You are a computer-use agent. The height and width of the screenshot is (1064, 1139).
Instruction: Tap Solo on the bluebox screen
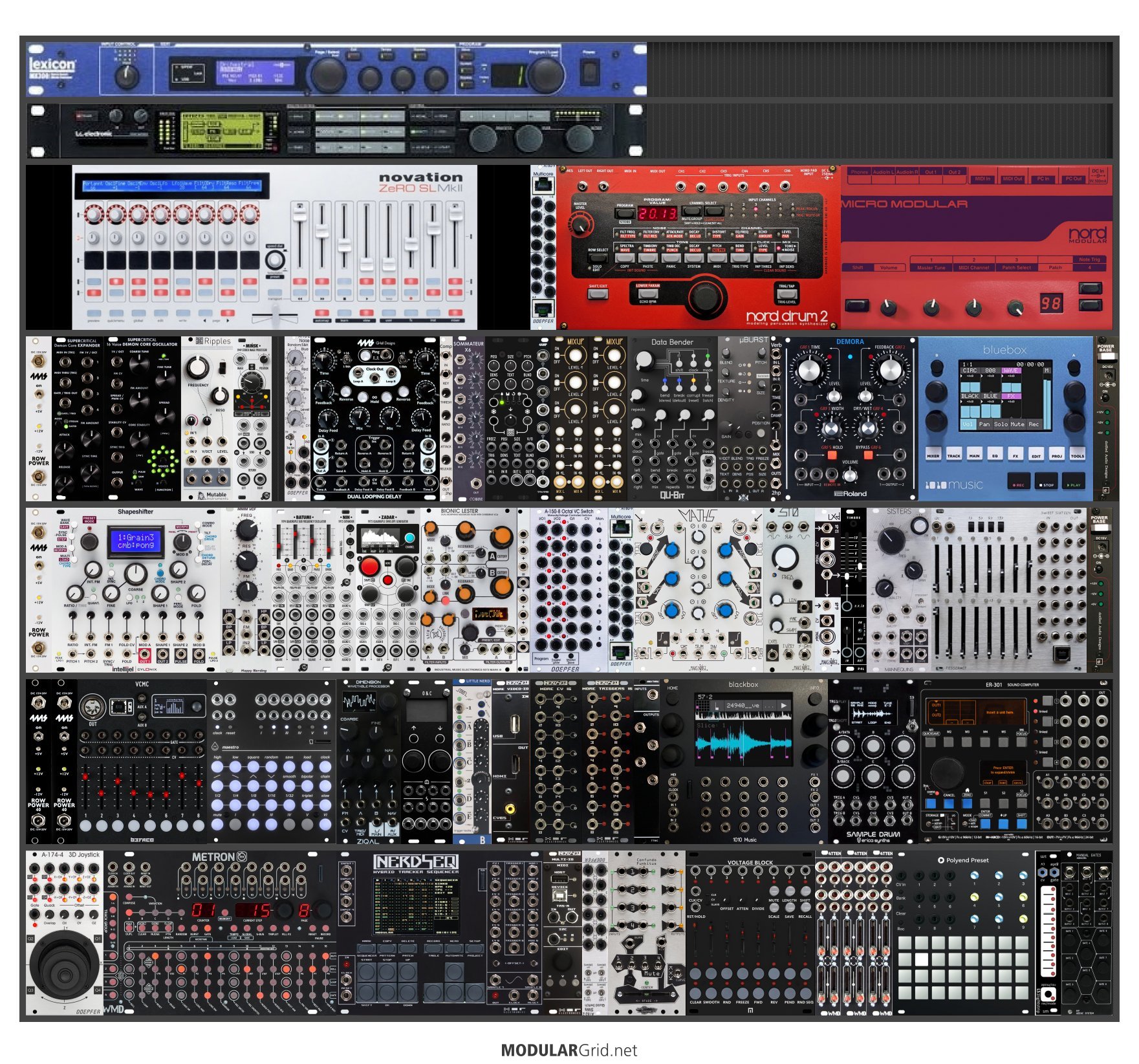click(1001, 424)
